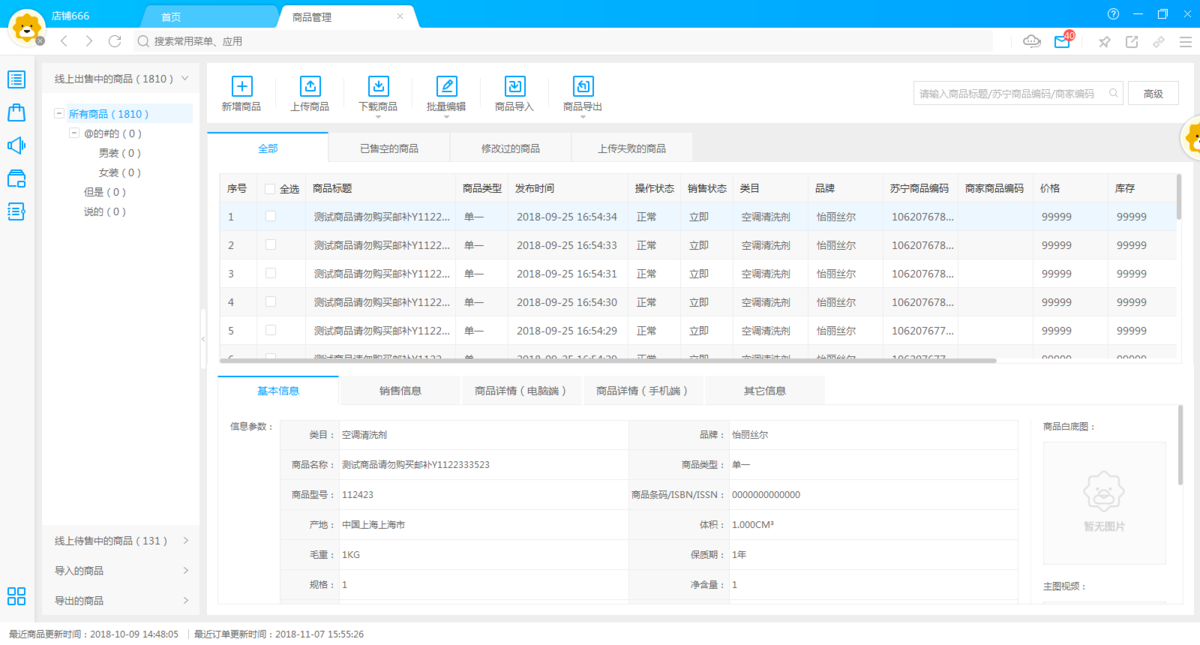Open the 销售信息 tab

pyautogui.click(x=399, y=391)
